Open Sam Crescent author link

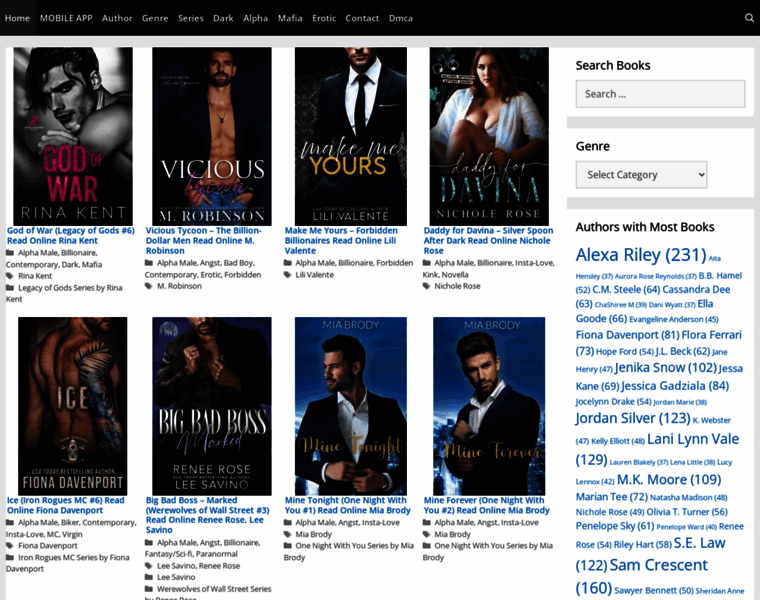658,565
